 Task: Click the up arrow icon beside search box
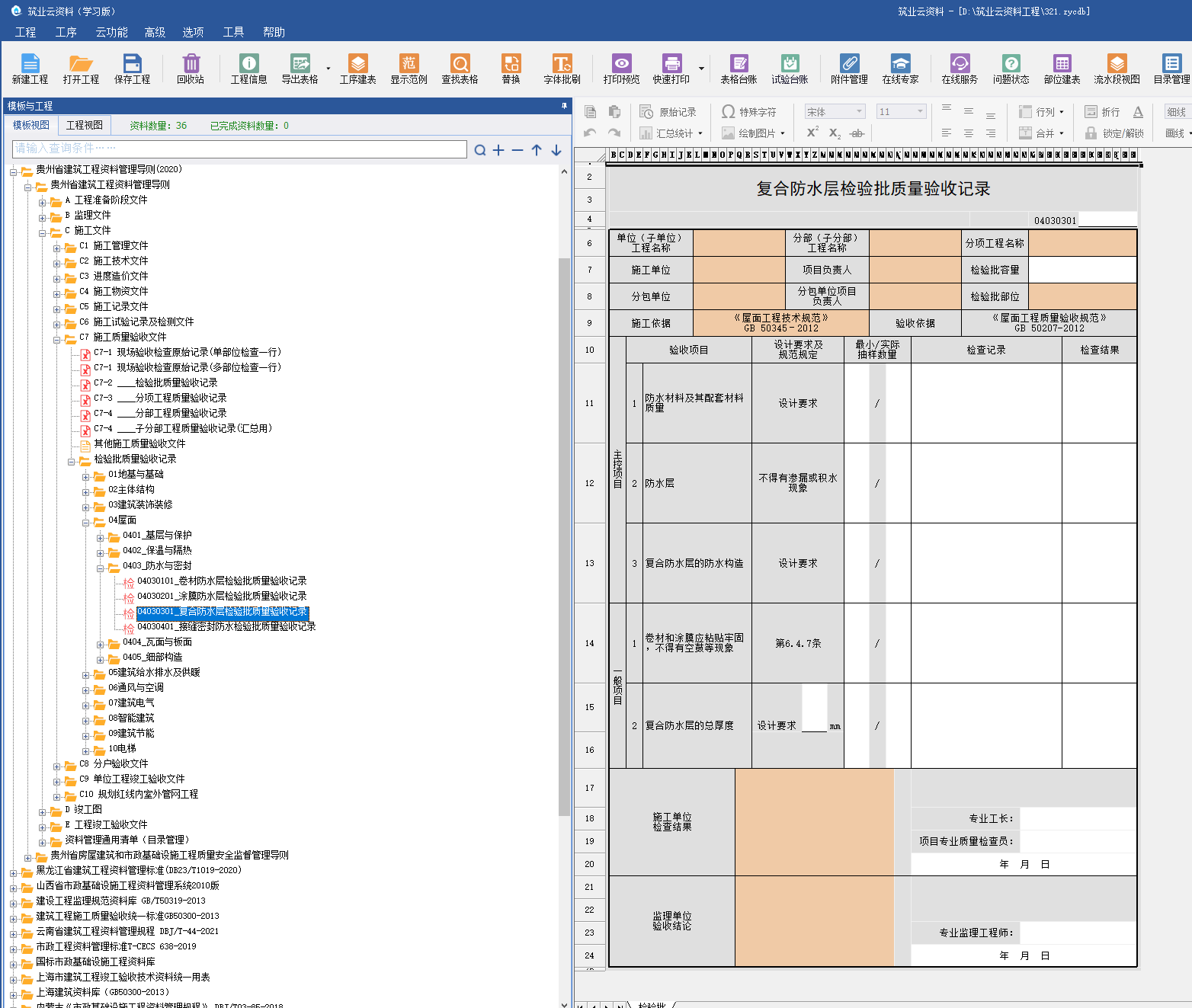[537, 150]
